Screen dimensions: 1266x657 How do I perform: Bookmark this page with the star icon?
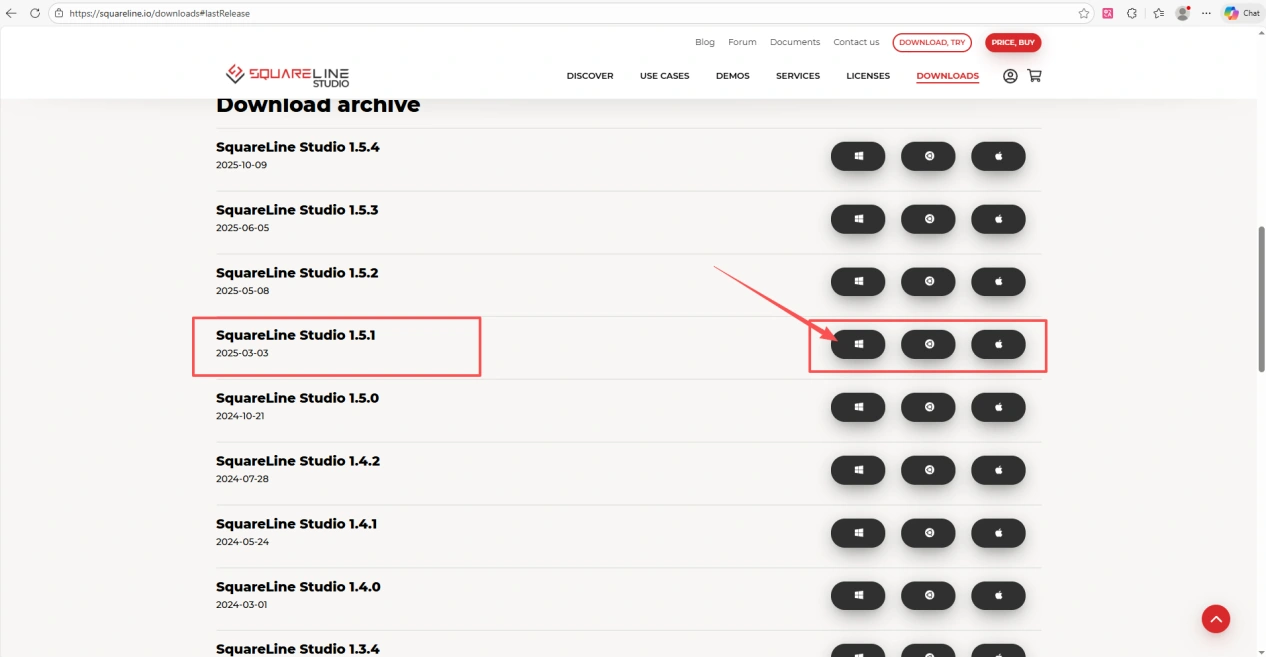[x=1083, y=13]
